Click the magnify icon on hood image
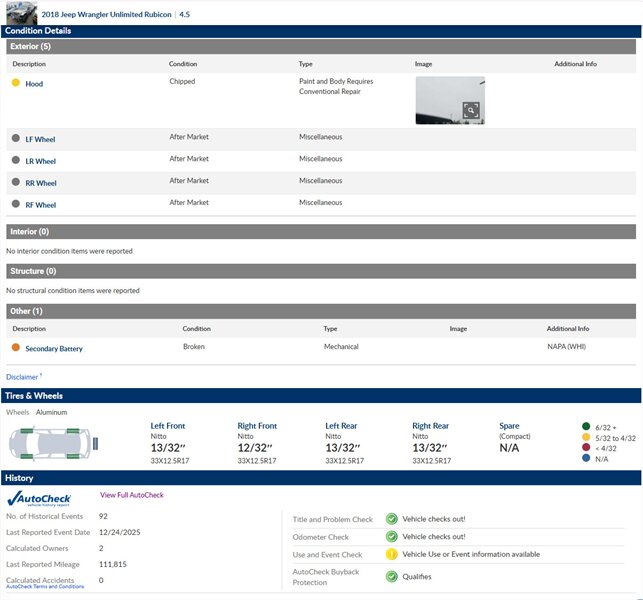This screenshot has height=600, width=643. coord(471,110)
